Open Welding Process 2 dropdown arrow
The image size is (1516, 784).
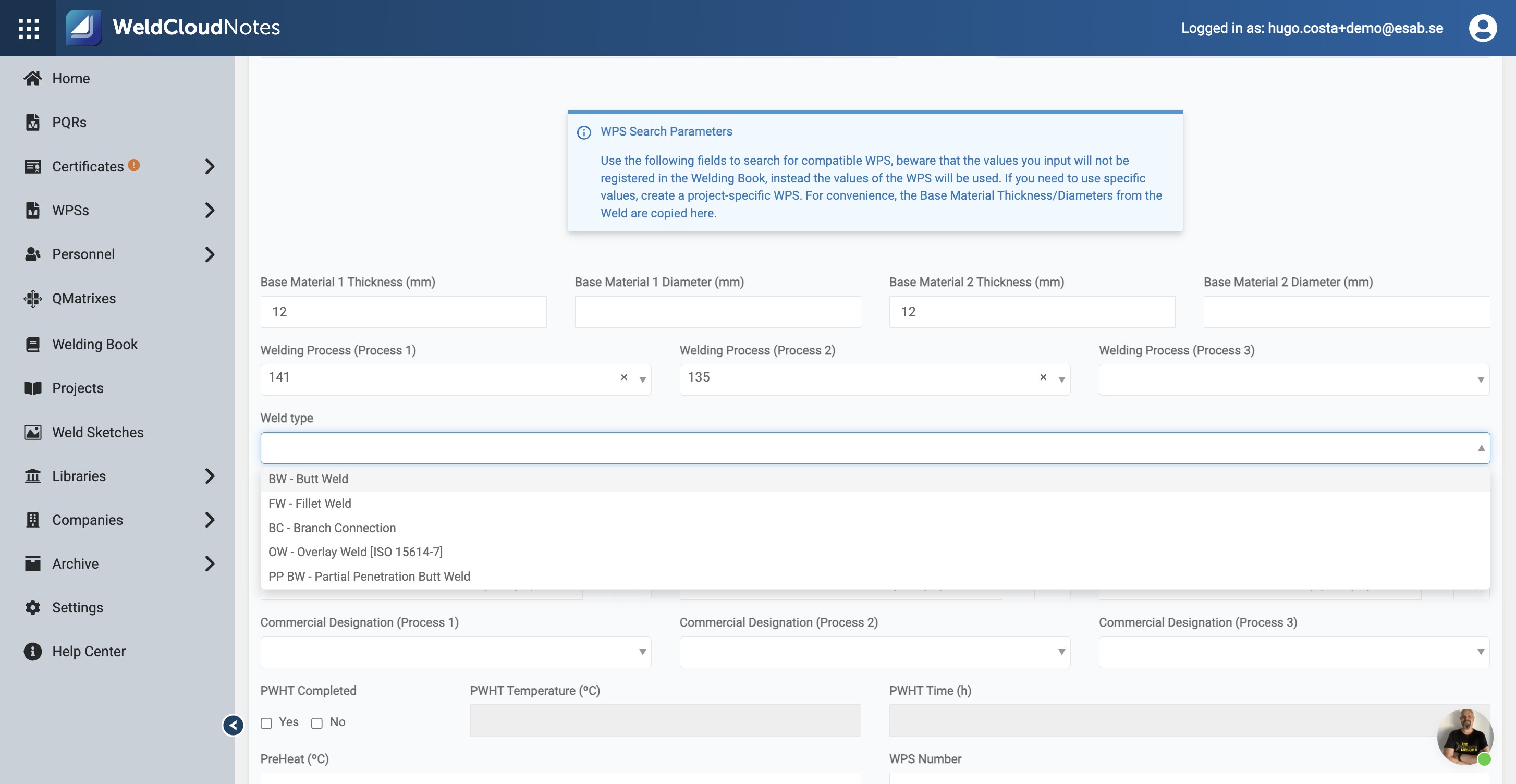[x=1062, y=379]
